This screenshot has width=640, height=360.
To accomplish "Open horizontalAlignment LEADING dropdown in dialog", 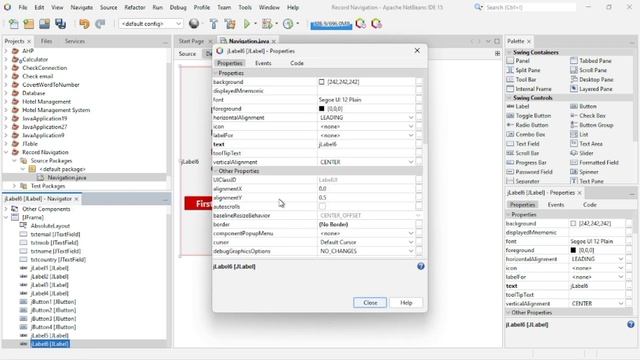I will 411,118.
